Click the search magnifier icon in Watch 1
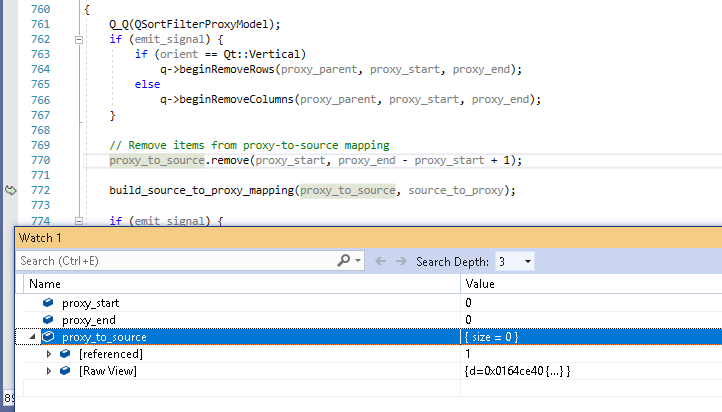Screen dimensions: 722x412 click(x=344, y=261)
